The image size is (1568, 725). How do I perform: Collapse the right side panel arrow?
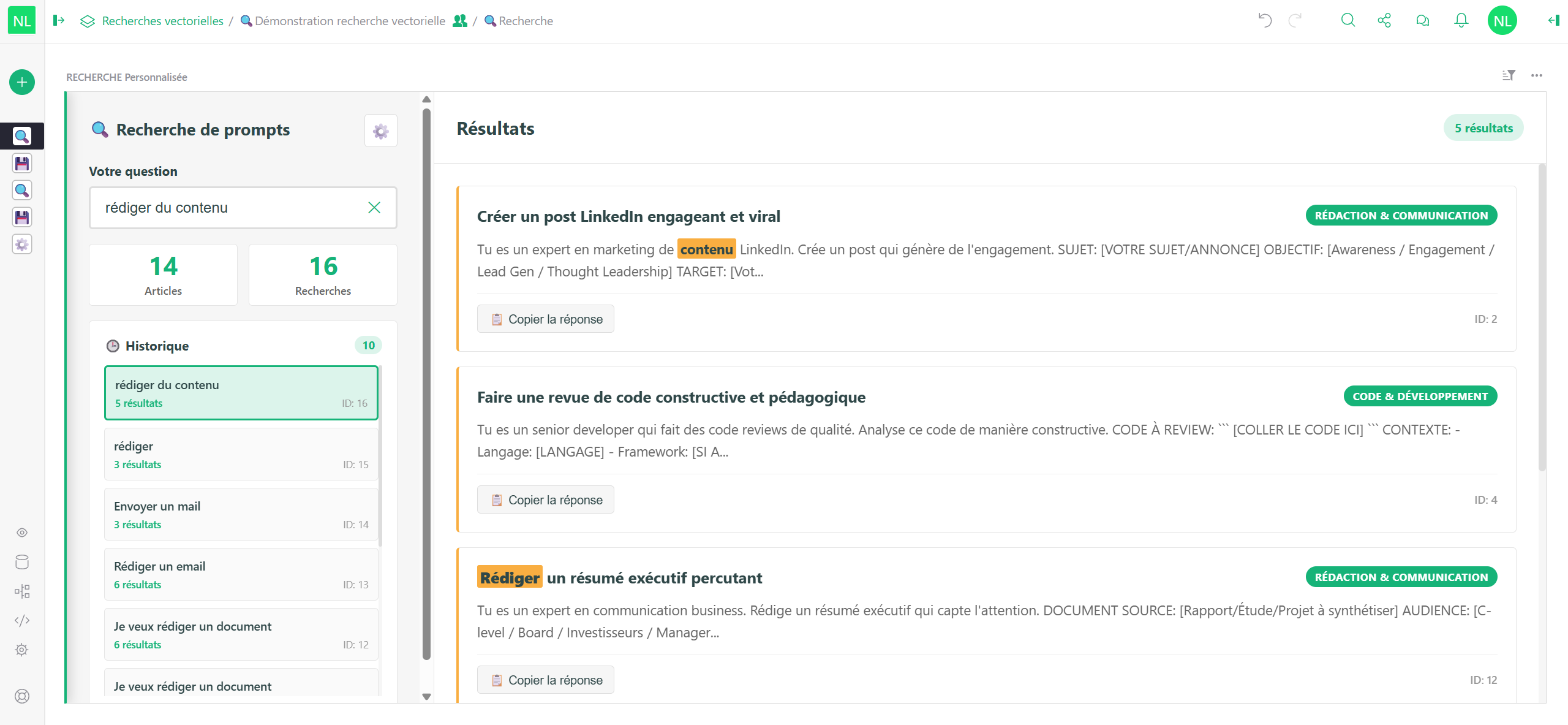tap(1553, 21)
